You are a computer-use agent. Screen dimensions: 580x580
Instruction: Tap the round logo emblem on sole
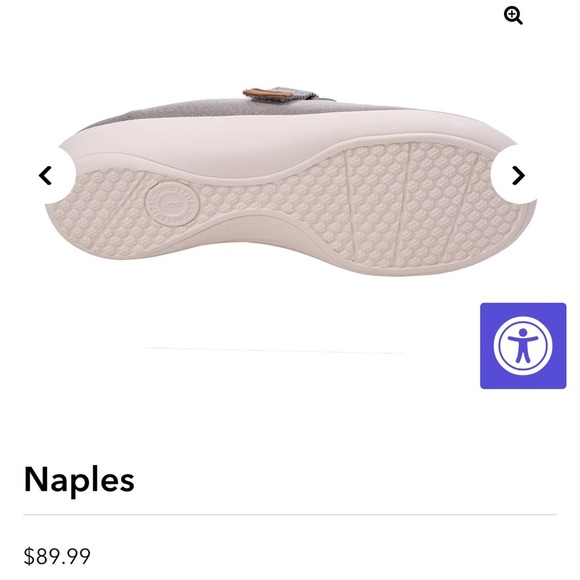pyautogui.click(x=172, y=204)
